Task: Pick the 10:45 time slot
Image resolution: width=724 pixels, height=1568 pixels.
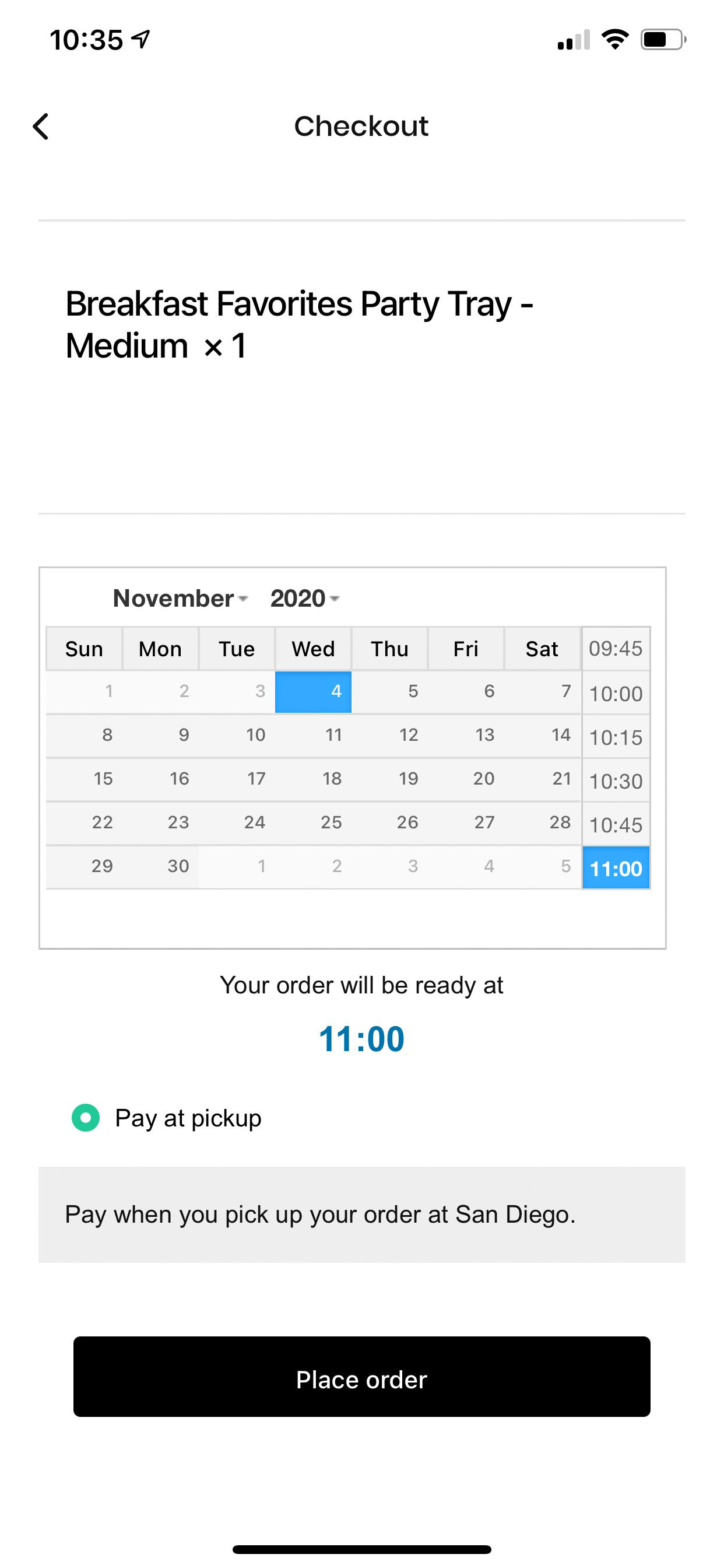Action: point(616,825)
